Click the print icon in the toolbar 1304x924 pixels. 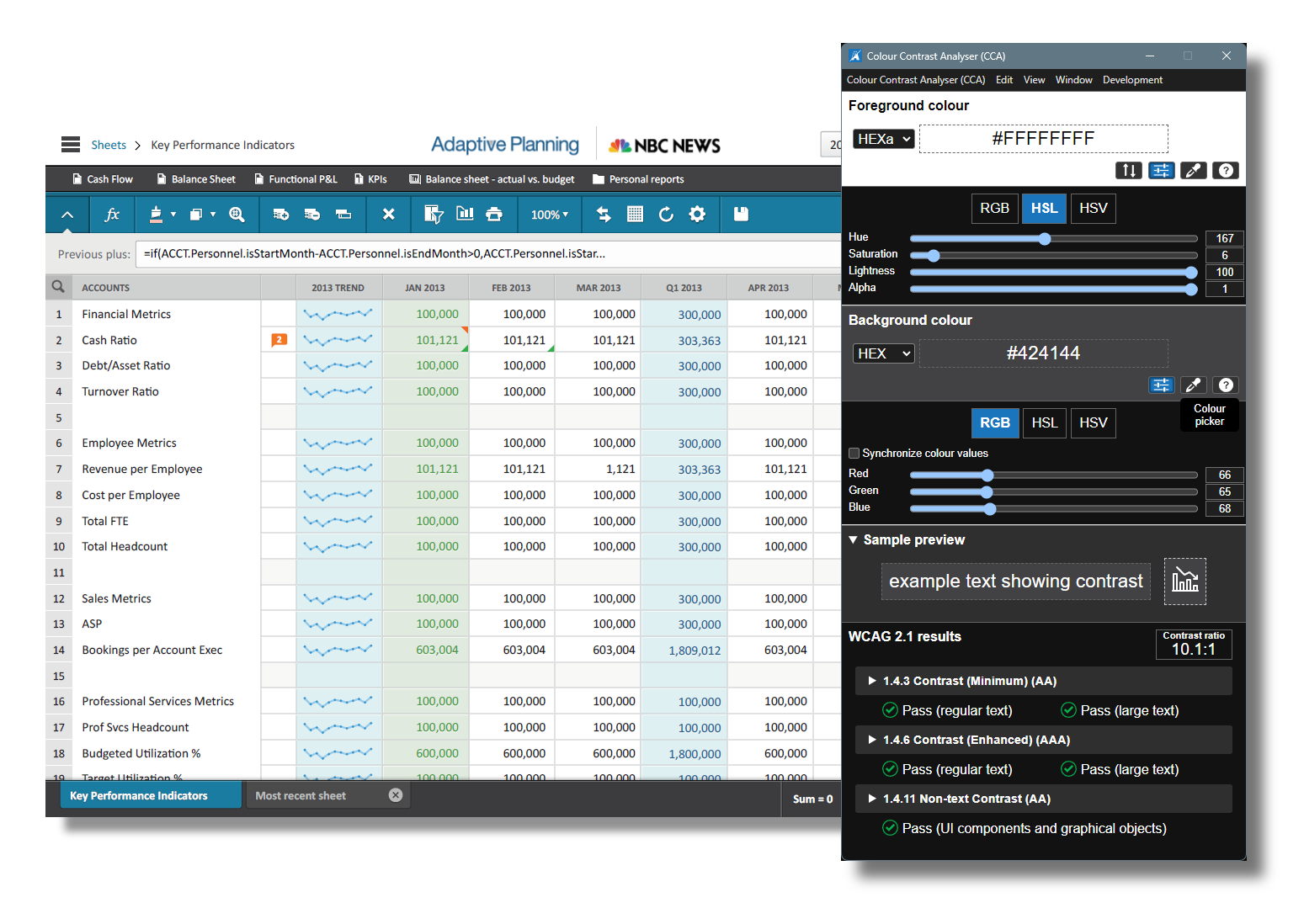pyautogui.click(x=494, y=215)
